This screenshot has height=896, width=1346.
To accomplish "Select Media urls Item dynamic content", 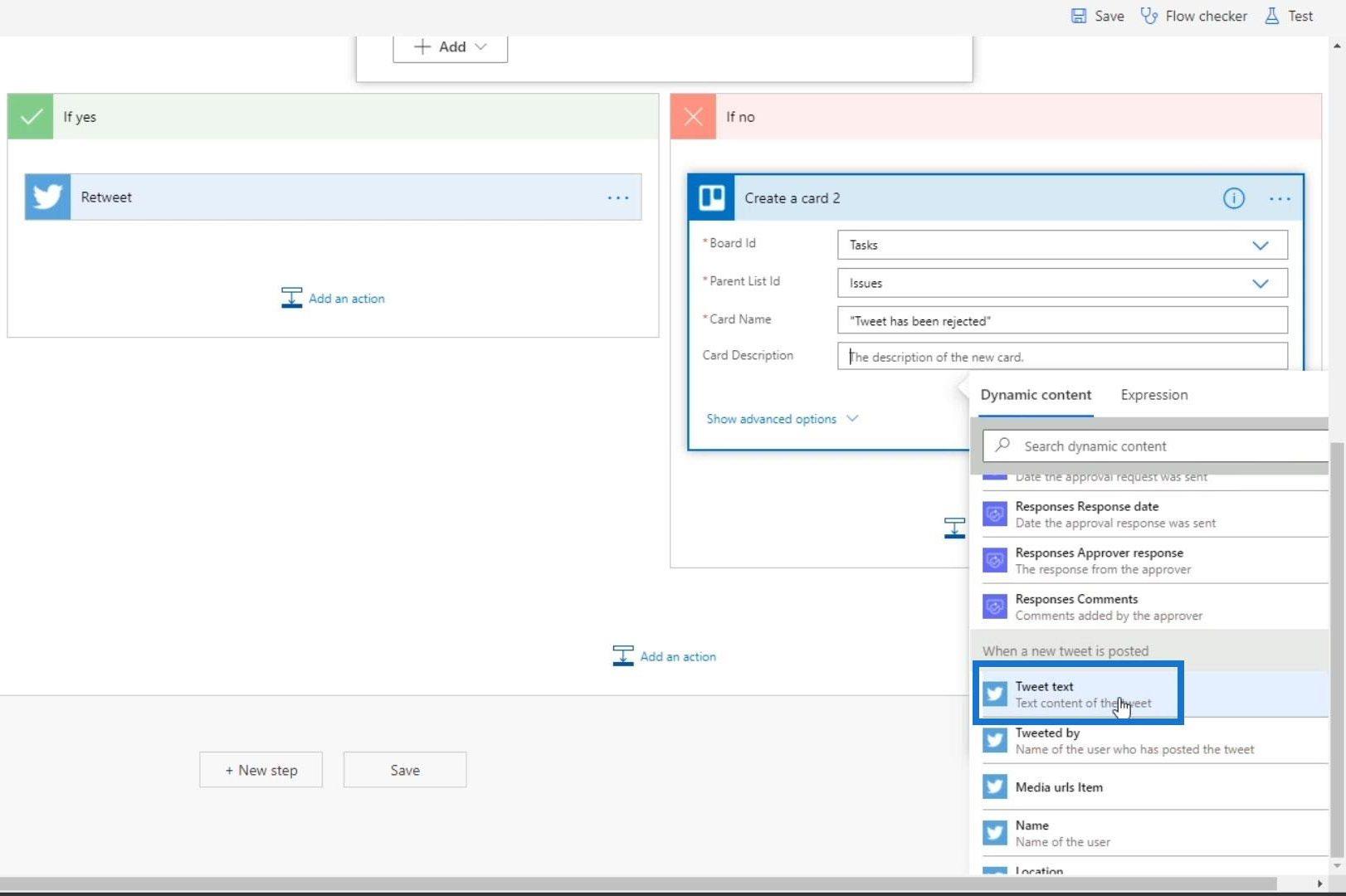I will tap(1149, 786).
